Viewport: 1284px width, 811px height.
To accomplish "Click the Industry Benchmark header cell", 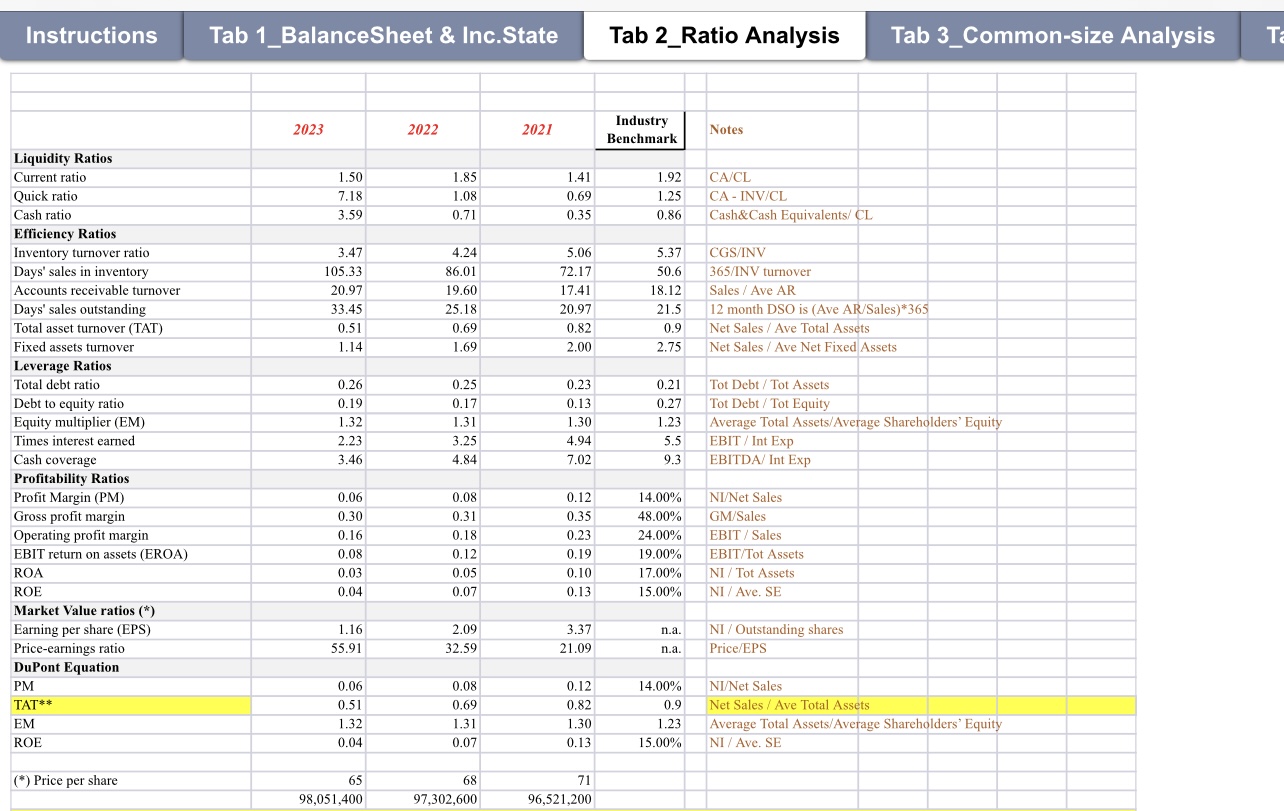I will 641,130.
